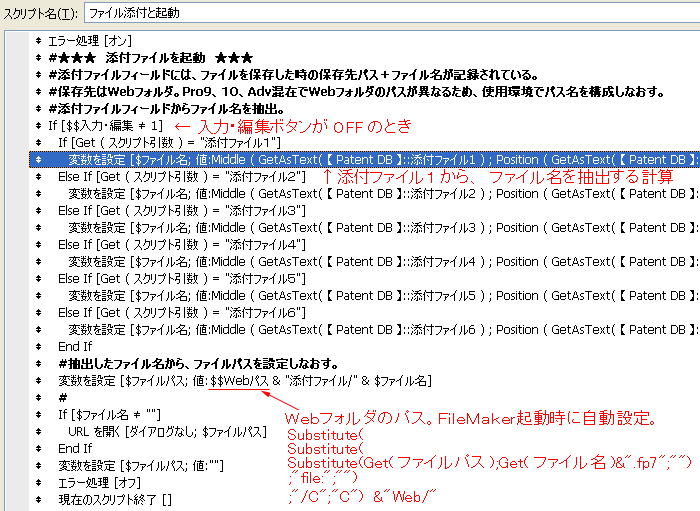Select the comment 抽出したファイル名から、ファイルパスを設定しなおす
Screen dimensions: 700x511
click(198, 364)
